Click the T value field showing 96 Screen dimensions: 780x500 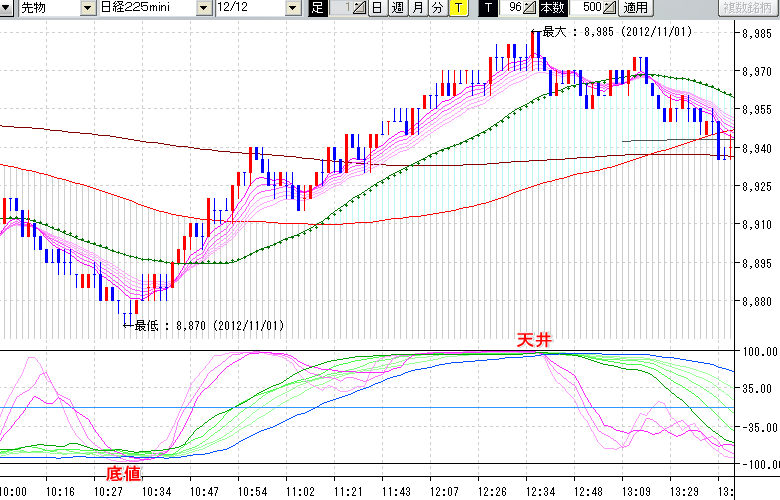point(511,8)
